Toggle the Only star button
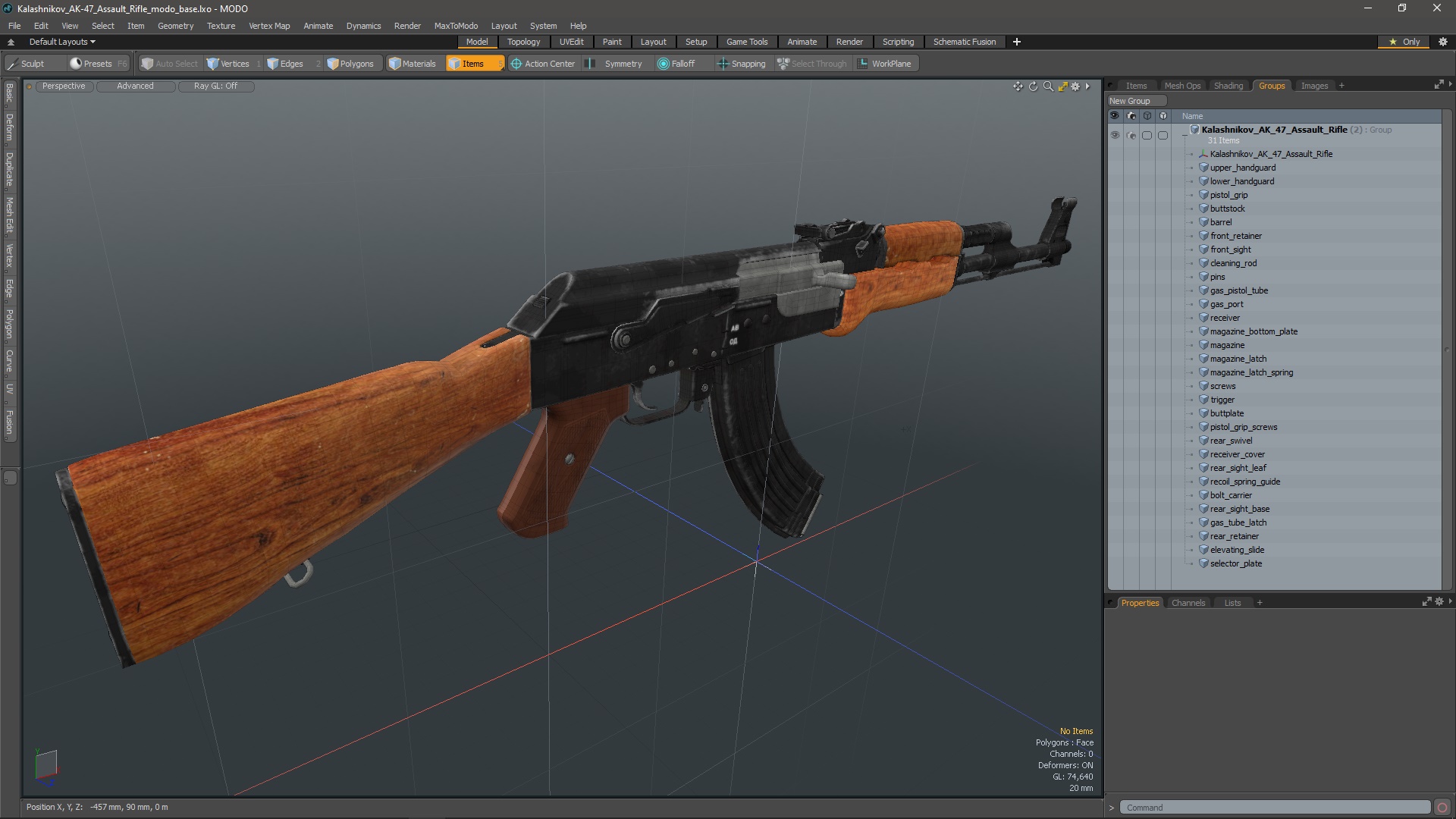1456x819 pixels. coord(1404,42)
